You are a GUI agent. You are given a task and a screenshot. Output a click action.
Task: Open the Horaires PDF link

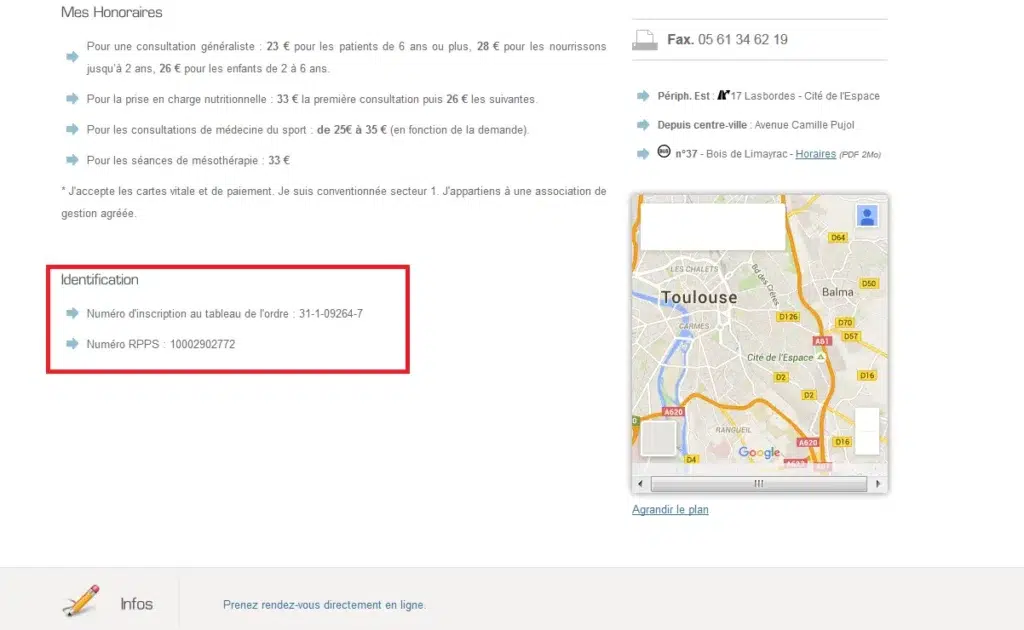[x=815, y=154]
